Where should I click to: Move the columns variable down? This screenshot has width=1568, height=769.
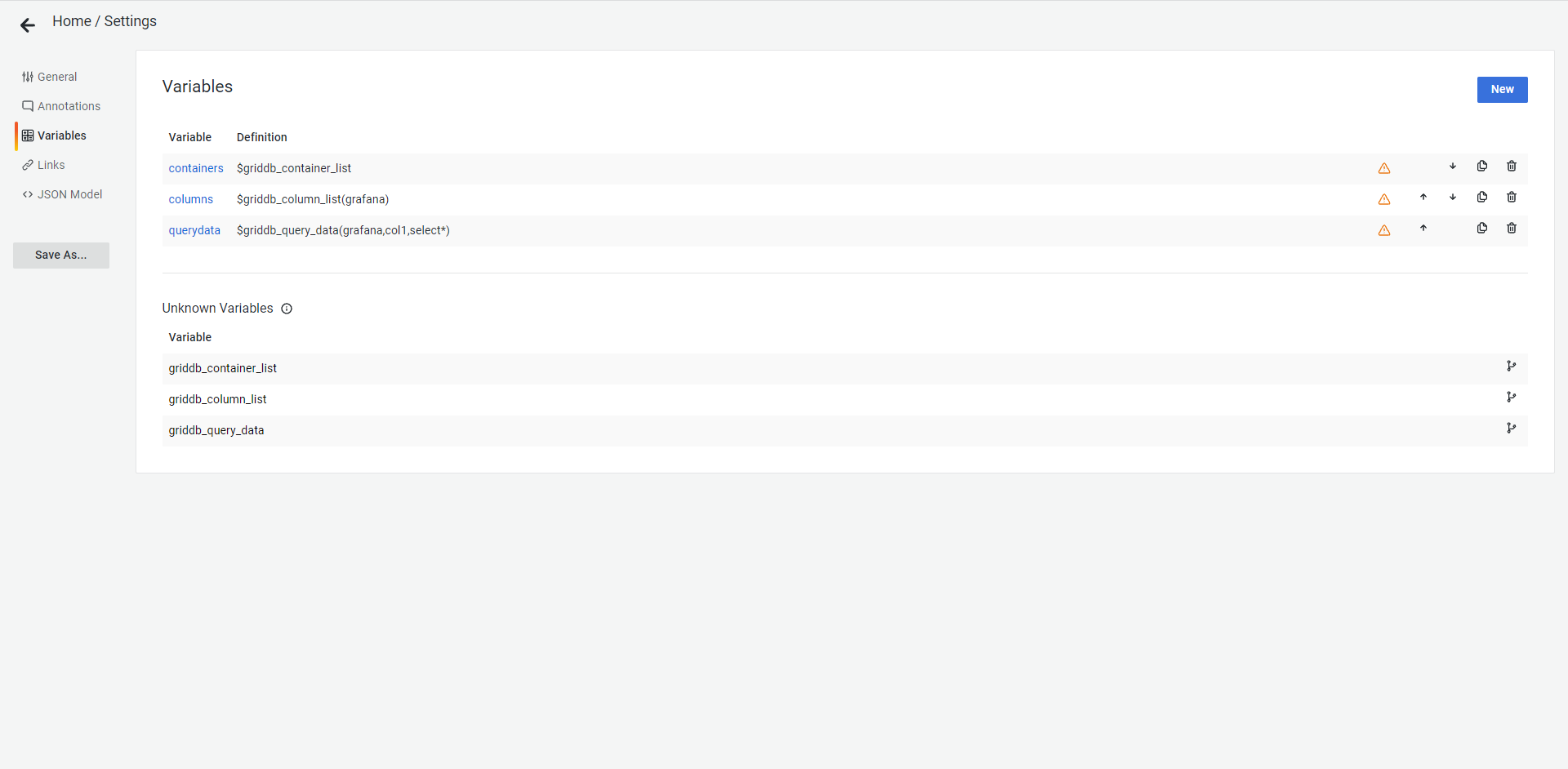(1452, 198)
